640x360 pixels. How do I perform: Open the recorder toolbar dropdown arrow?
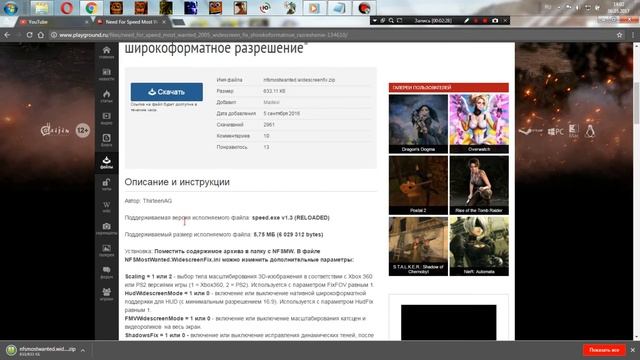tap(375, 20)
